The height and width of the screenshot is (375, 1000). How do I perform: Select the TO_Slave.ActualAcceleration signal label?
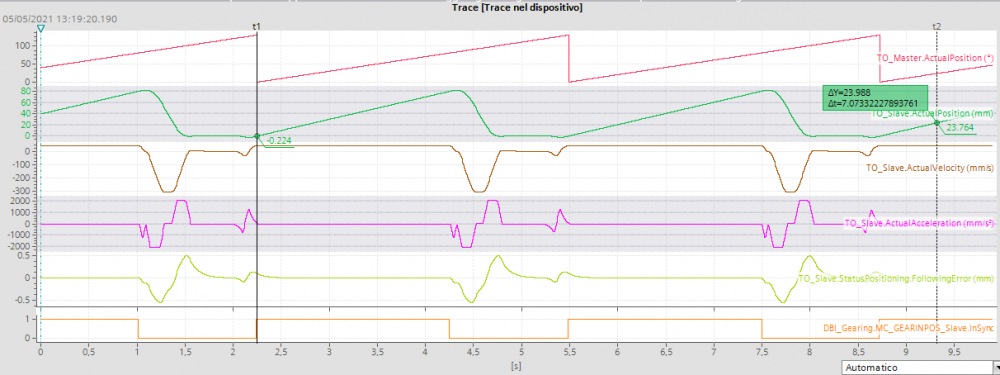click(919, 223)
